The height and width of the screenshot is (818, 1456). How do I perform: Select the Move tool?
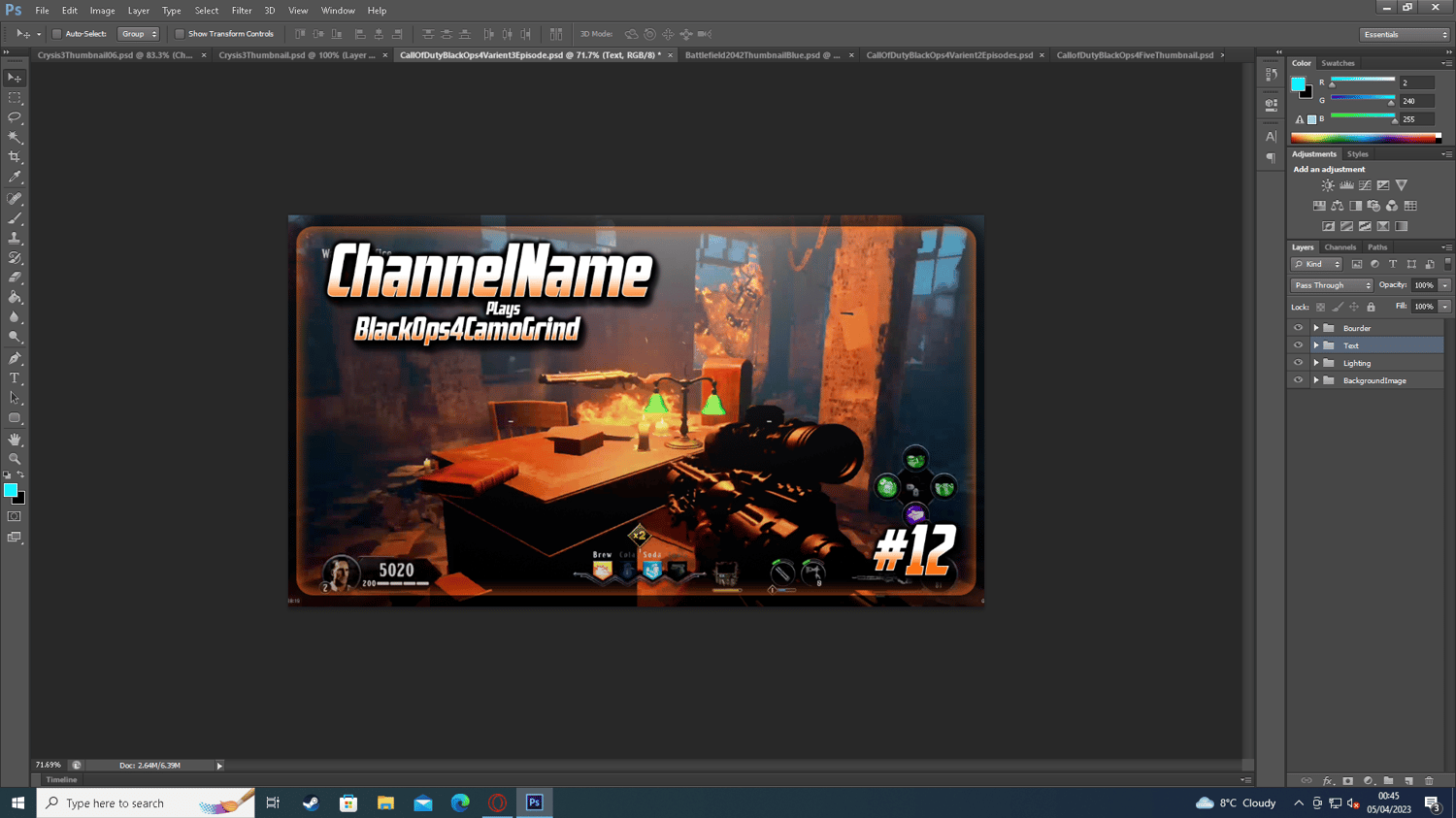point(15,78)
